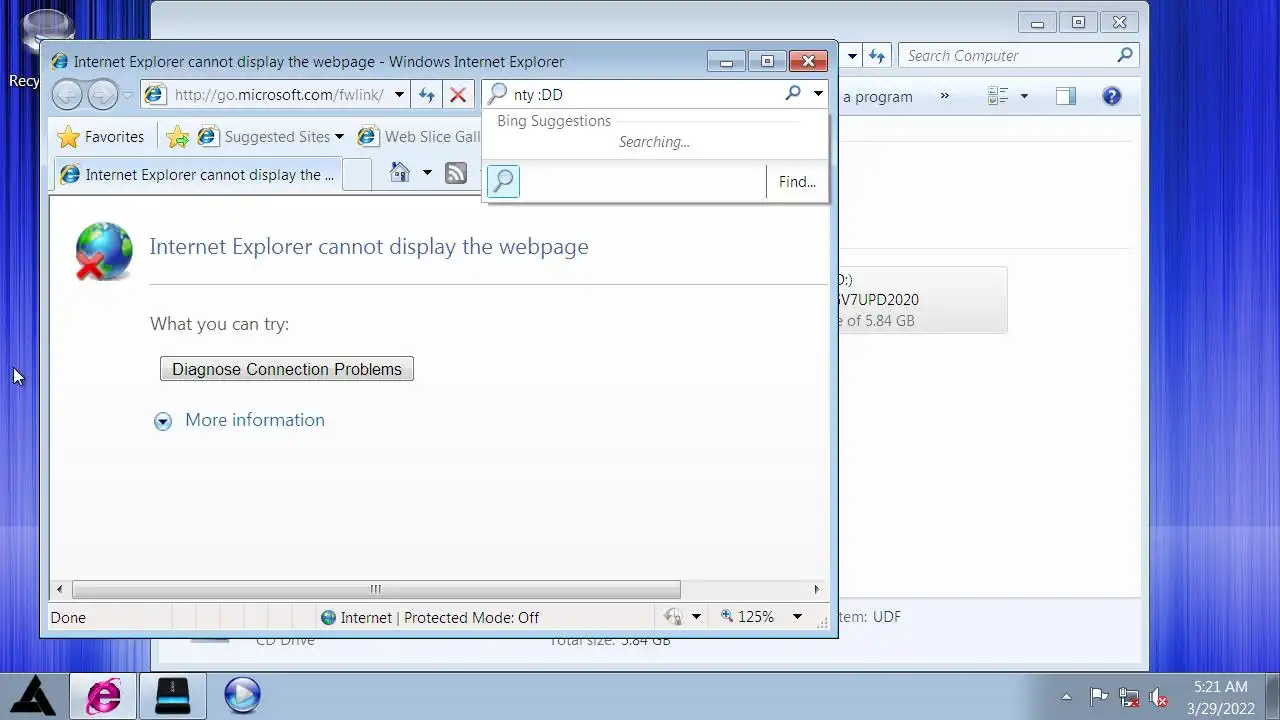Expand the Home button dropdown arrow
1280x720 pixels.
pyautogui.click(x=427, y=173)
